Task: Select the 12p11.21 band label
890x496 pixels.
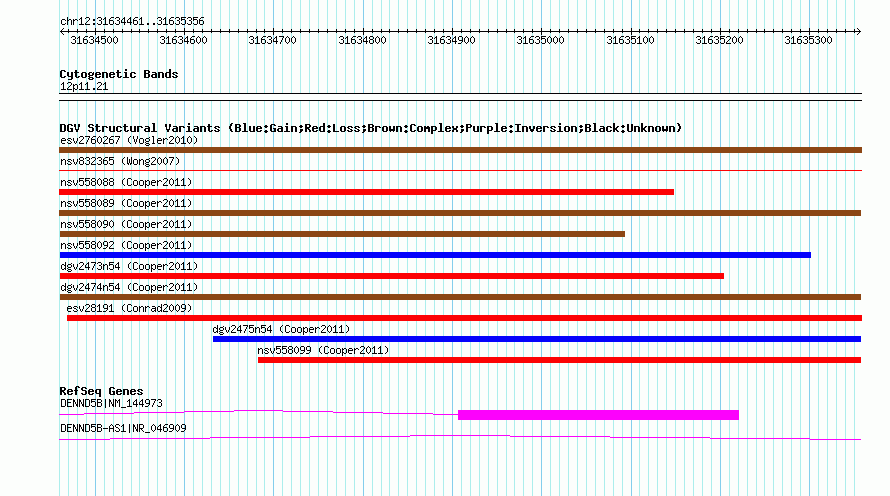Action: point(84,86)
